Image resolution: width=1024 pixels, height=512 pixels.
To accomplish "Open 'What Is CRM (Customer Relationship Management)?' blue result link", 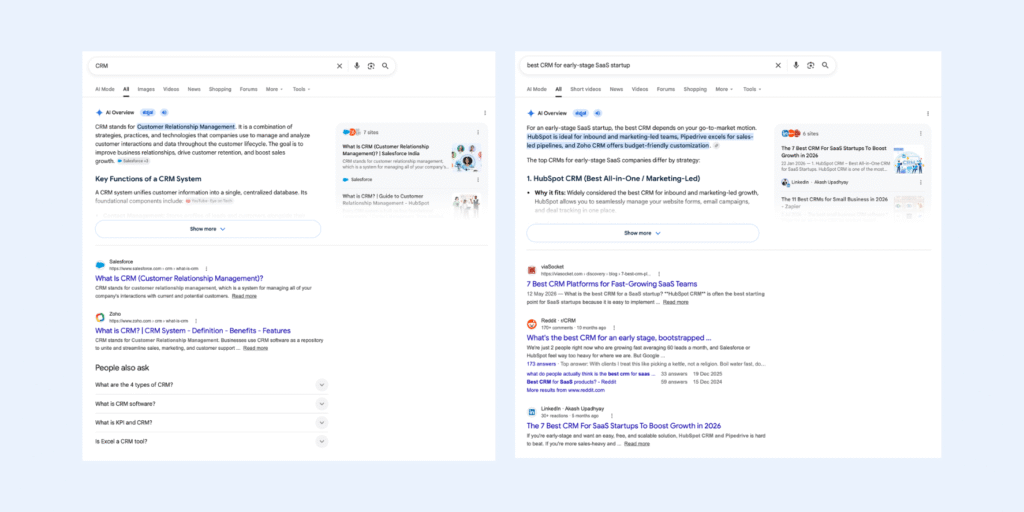I will click(179, 278).
